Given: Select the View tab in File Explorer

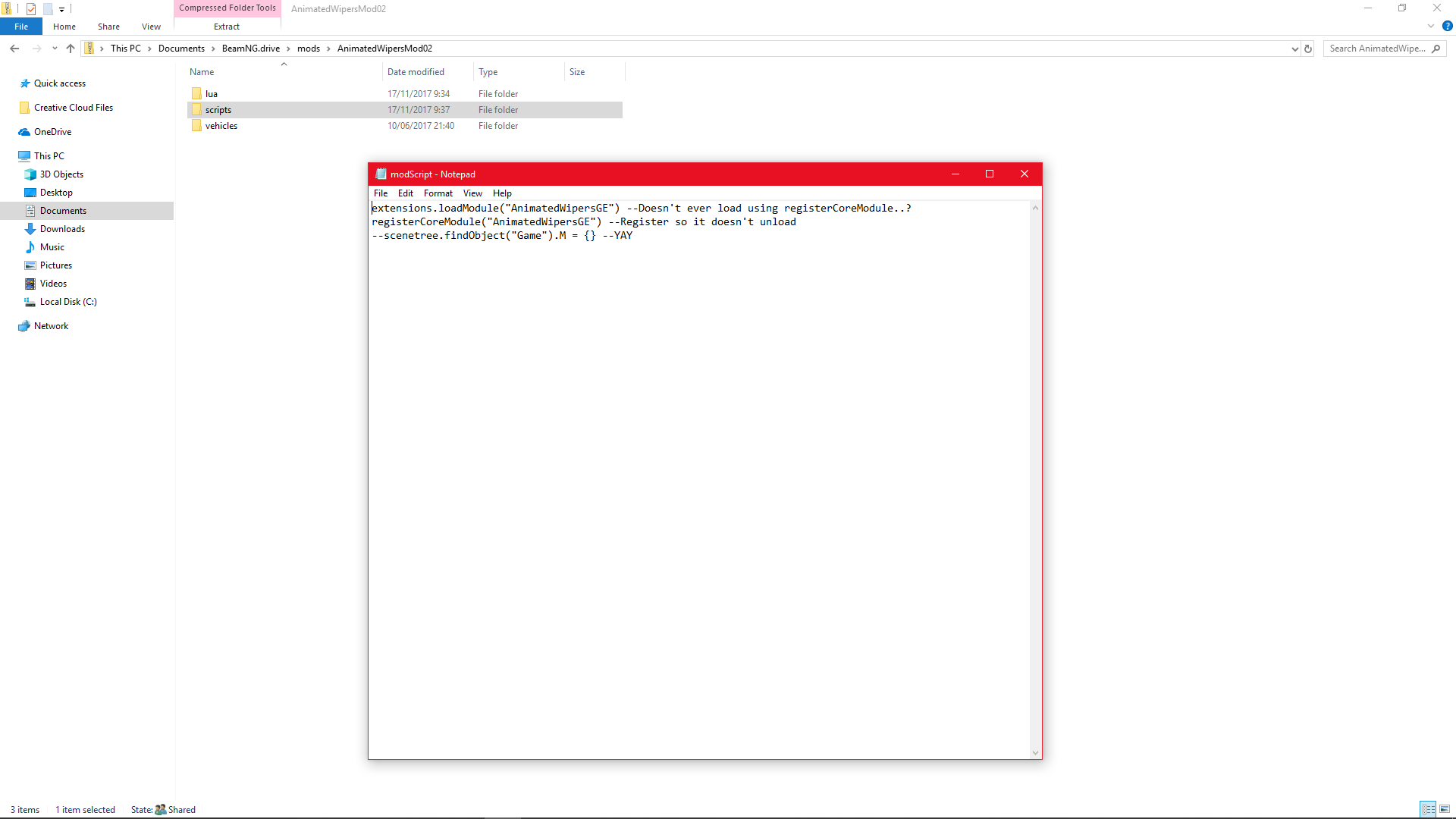Looking at the screenshot, I should tap(150, 27).
